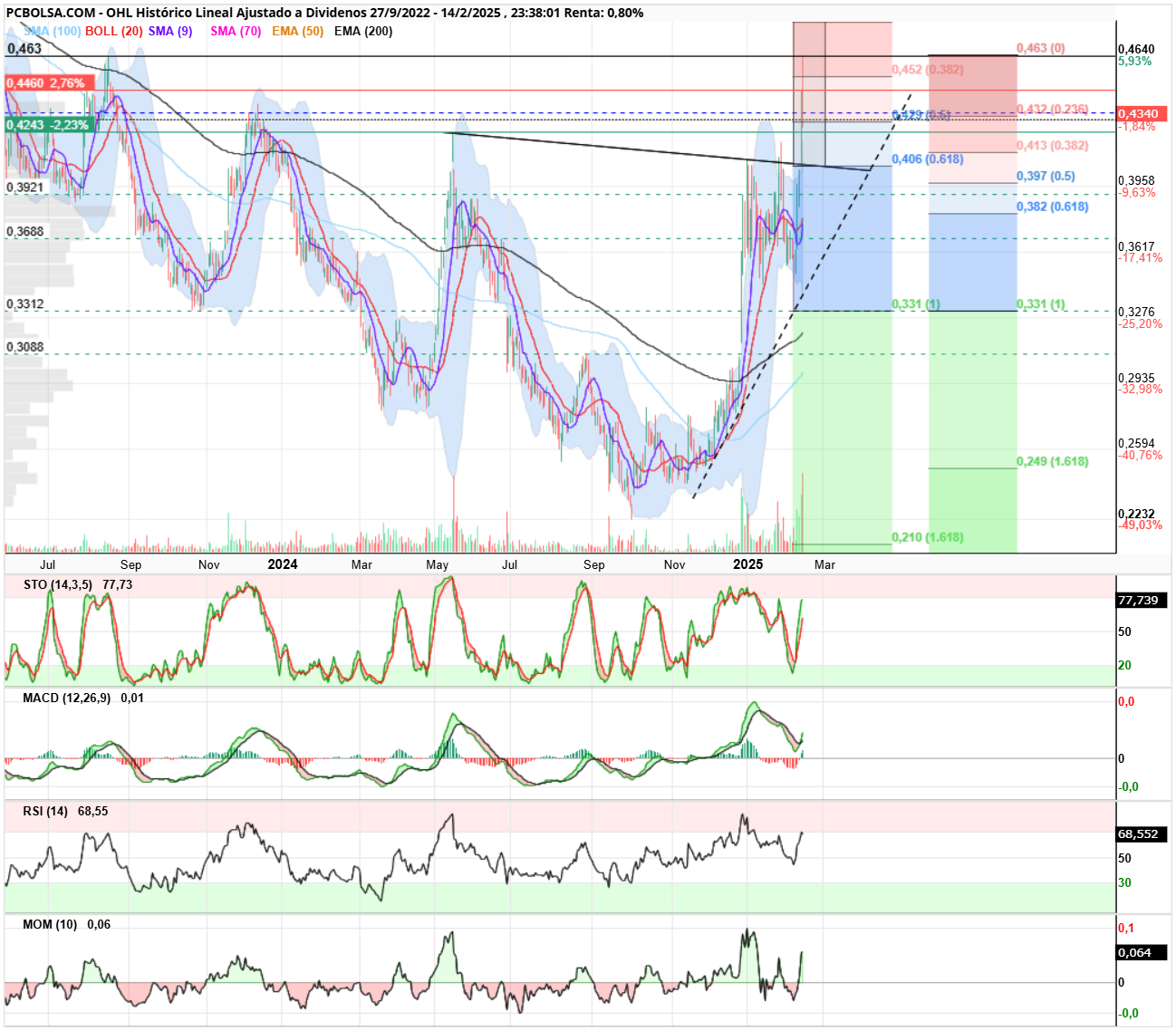This screenshot has width=1176, height=1031.
Task: Click the STO (14,3,5) indicator title
Action: click(58, 585)
